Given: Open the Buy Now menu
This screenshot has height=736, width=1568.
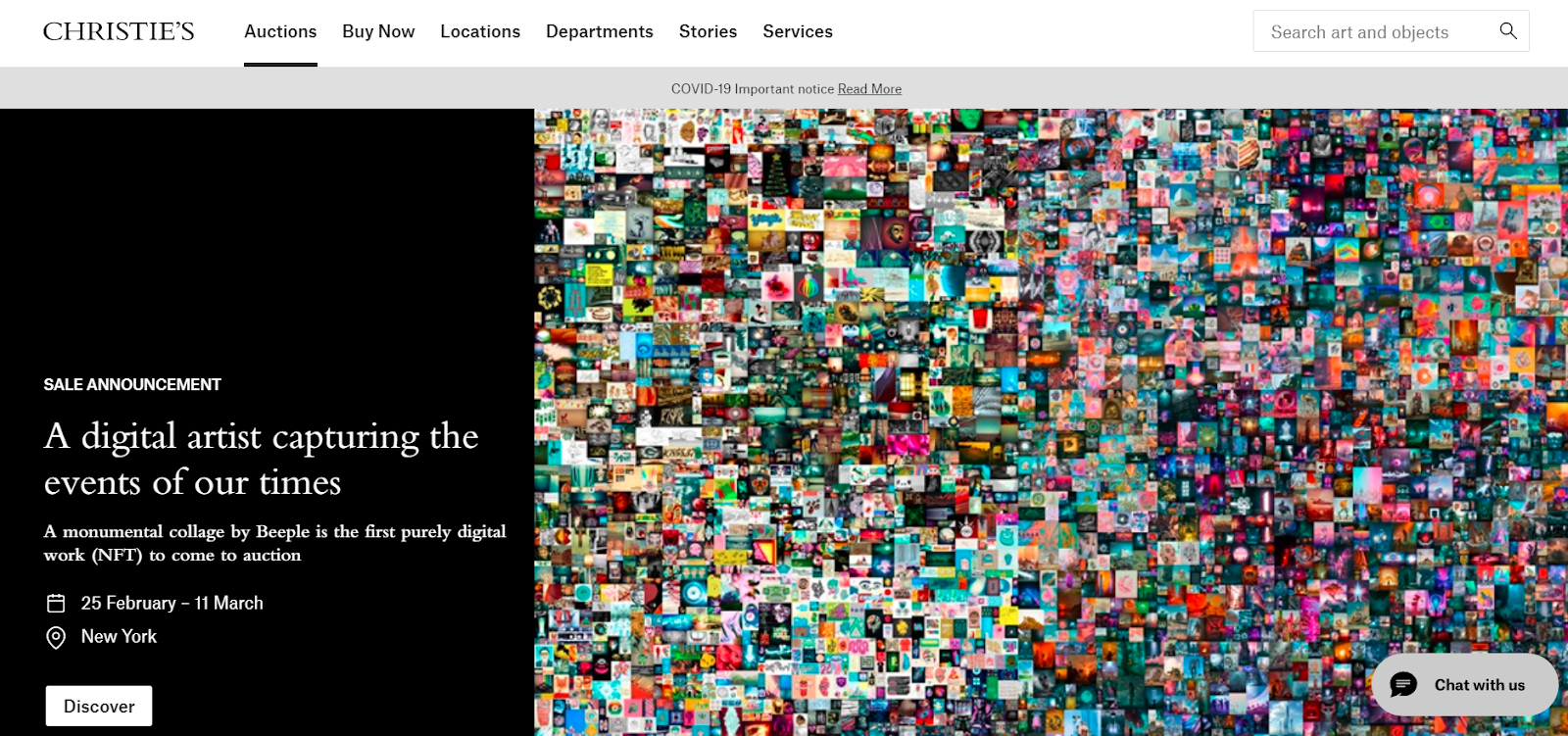Looking at the screenshot, I should pyautogui.click(x=378, y=31).
